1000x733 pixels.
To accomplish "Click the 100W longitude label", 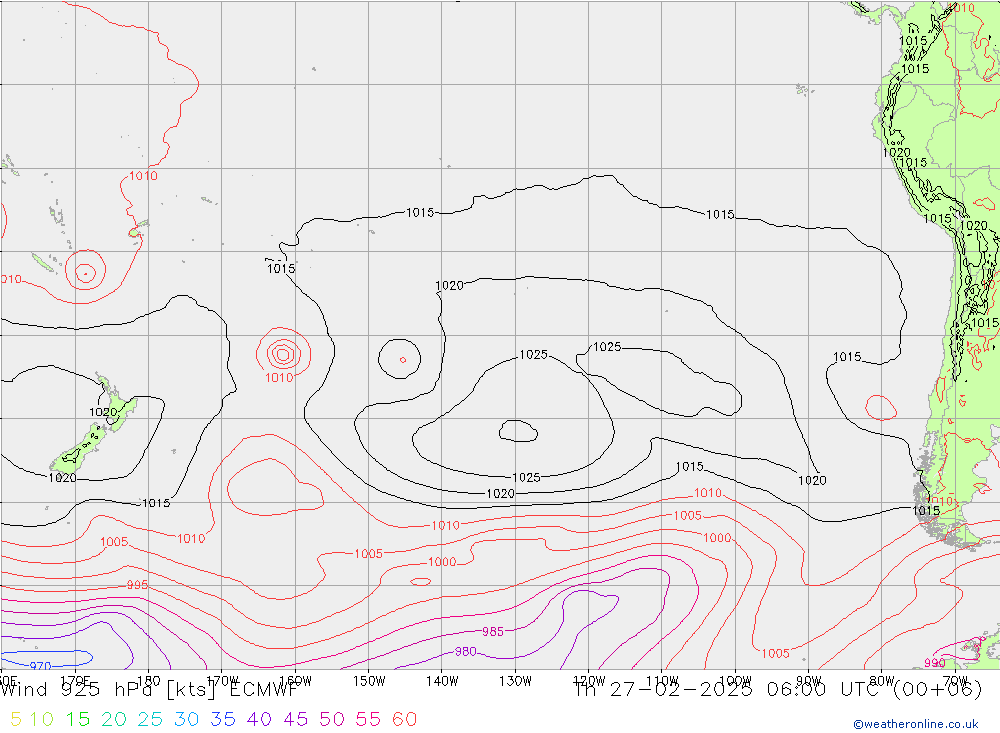I will click(x=735, y=681).
